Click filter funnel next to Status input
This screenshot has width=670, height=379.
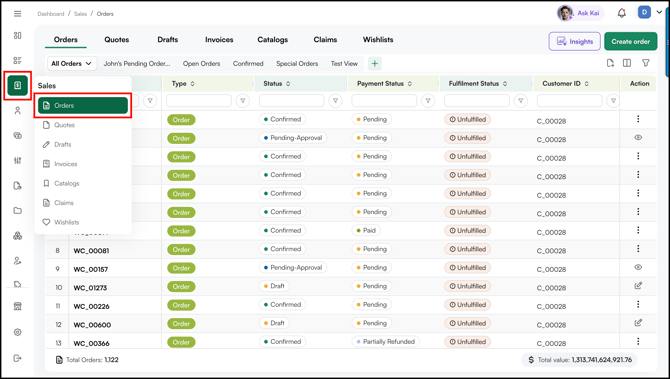click(335, 101)
